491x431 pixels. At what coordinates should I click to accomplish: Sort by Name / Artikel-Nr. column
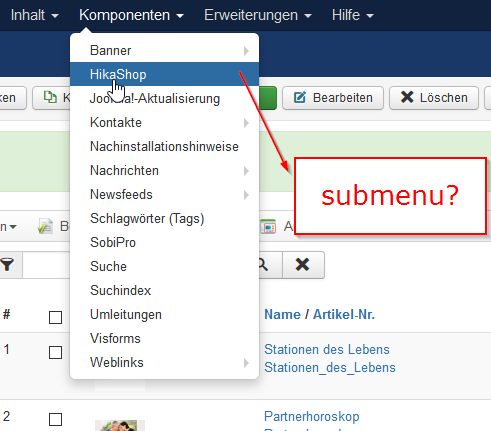tap(319, 314)
